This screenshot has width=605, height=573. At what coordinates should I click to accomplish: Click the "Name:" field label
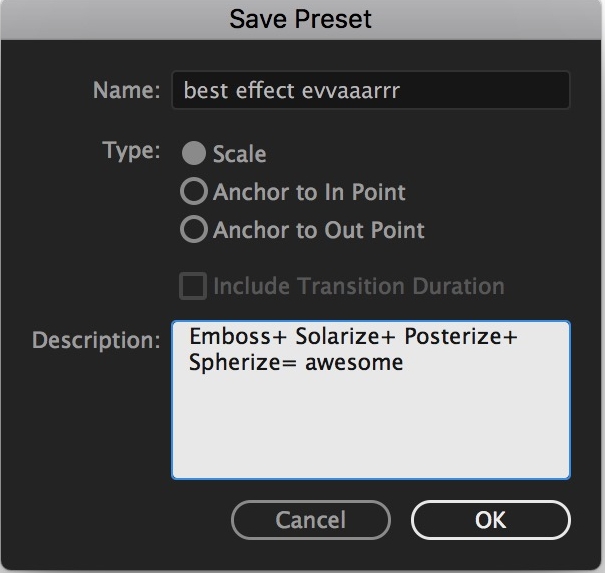pyautogui.click(x=127, y=90)
